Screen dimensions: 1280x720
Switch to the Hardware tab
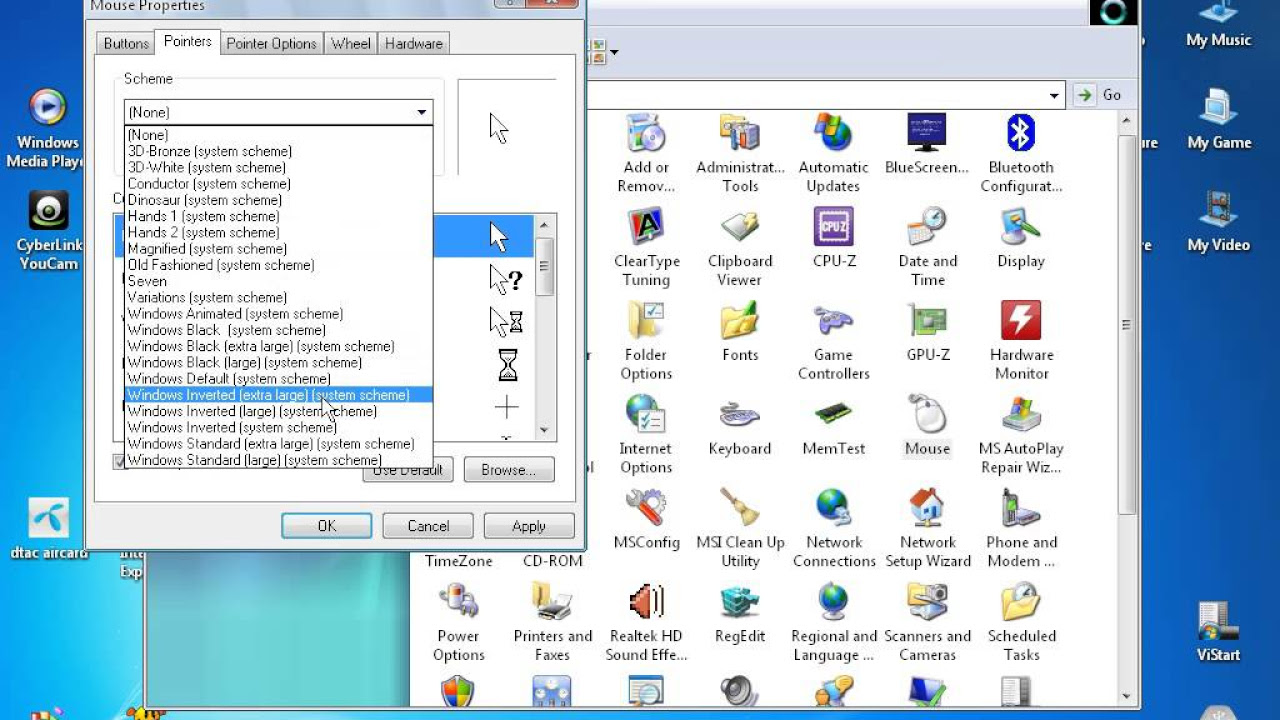(x=414, y=43)
